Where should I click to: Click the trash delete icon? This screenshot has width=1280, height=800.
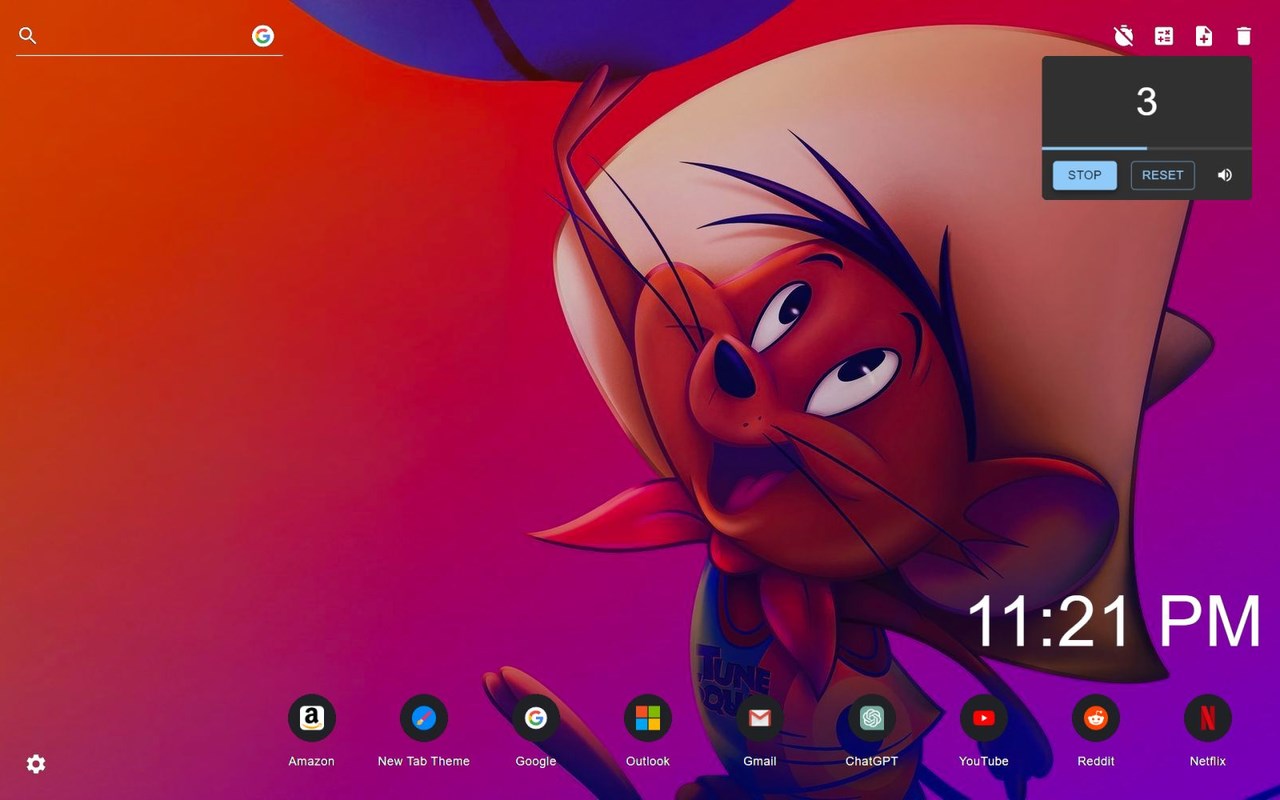(1244, 36)
